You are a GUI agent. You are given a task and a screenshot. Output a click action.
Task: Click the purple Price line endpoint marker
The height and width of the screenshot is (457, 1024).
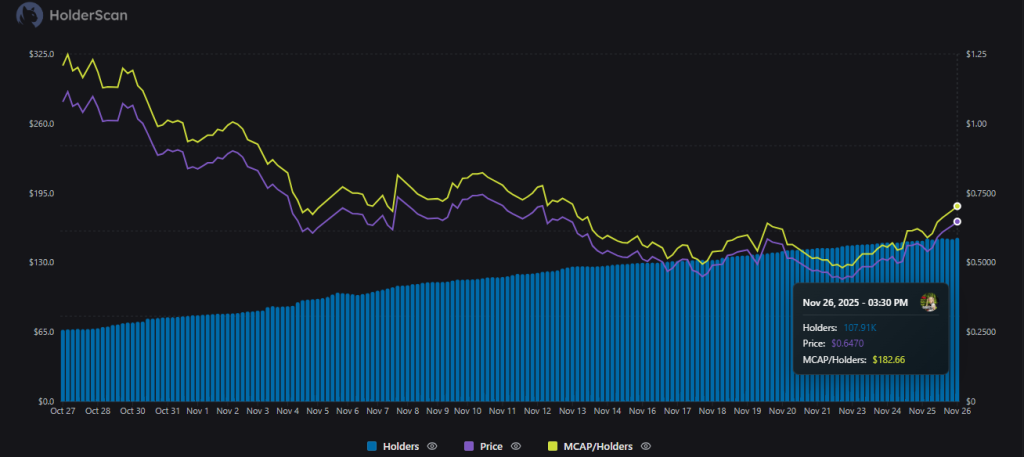(x=957, y=221)
